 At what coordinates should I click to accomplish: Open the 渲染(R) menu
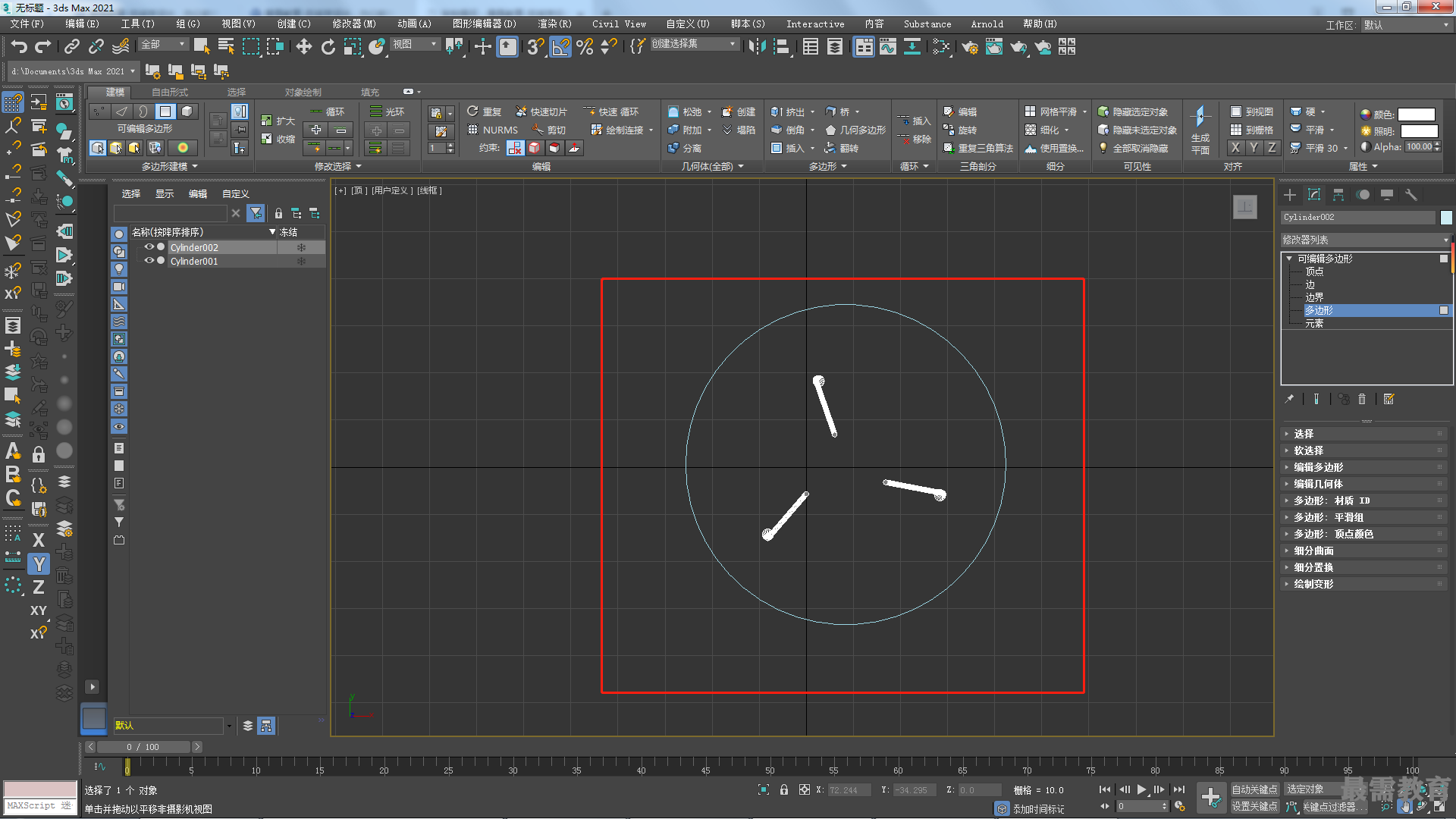pos(554,24)
